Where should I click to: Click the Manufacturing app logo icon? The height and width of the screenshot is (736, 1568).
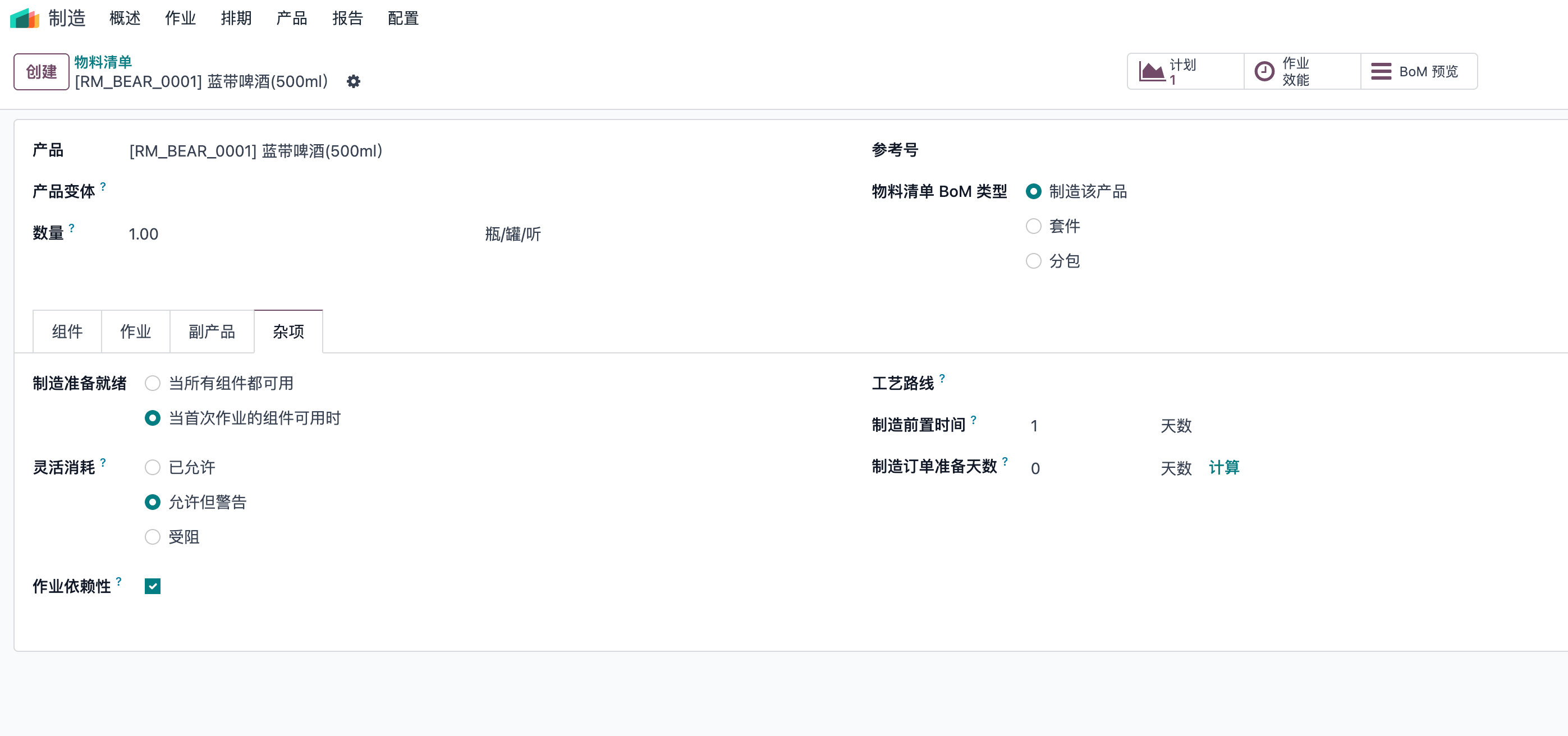point(24,19)
